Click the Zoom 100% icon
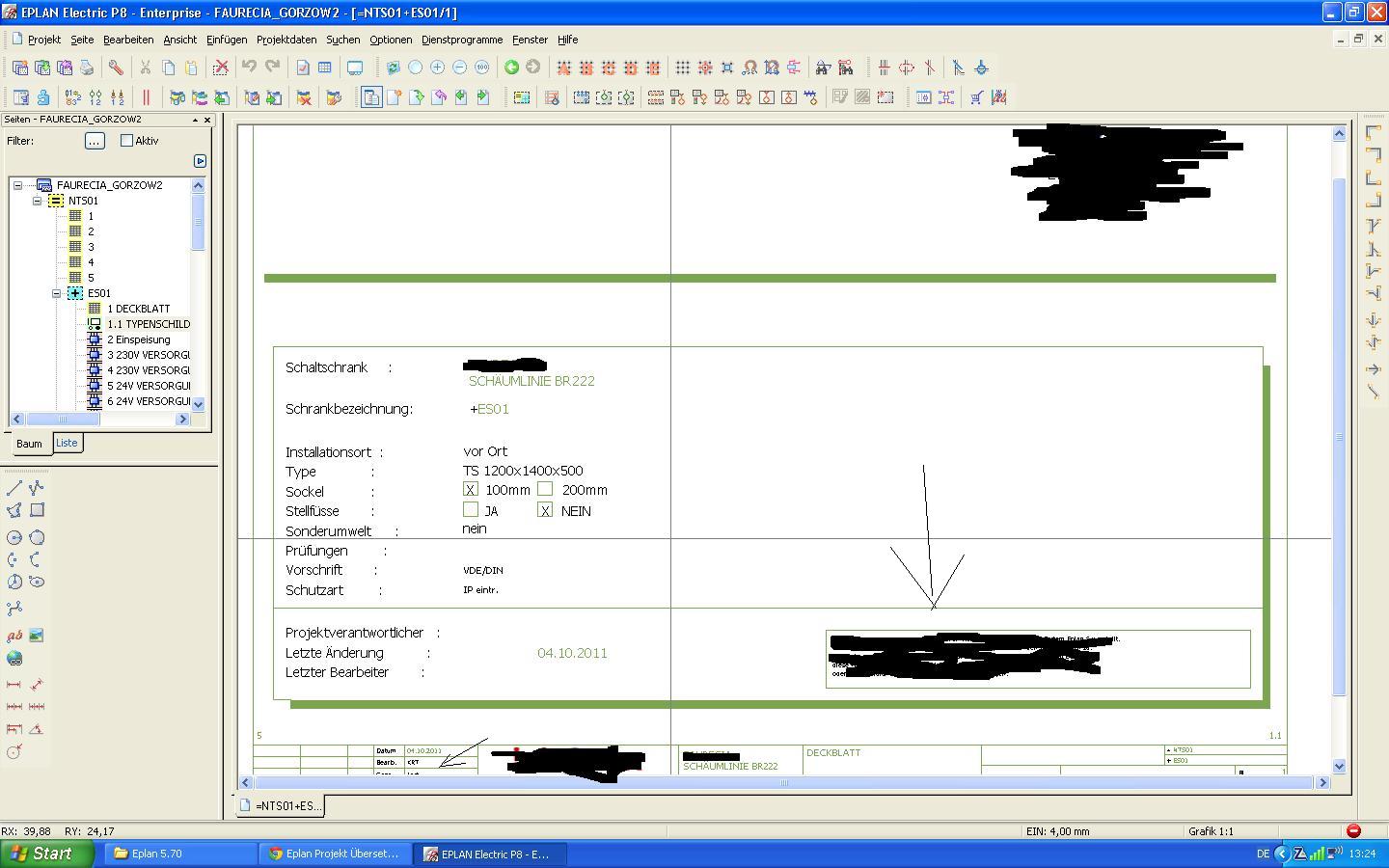The width and height of the screenshot is (1389, 868). click(481, 68)
